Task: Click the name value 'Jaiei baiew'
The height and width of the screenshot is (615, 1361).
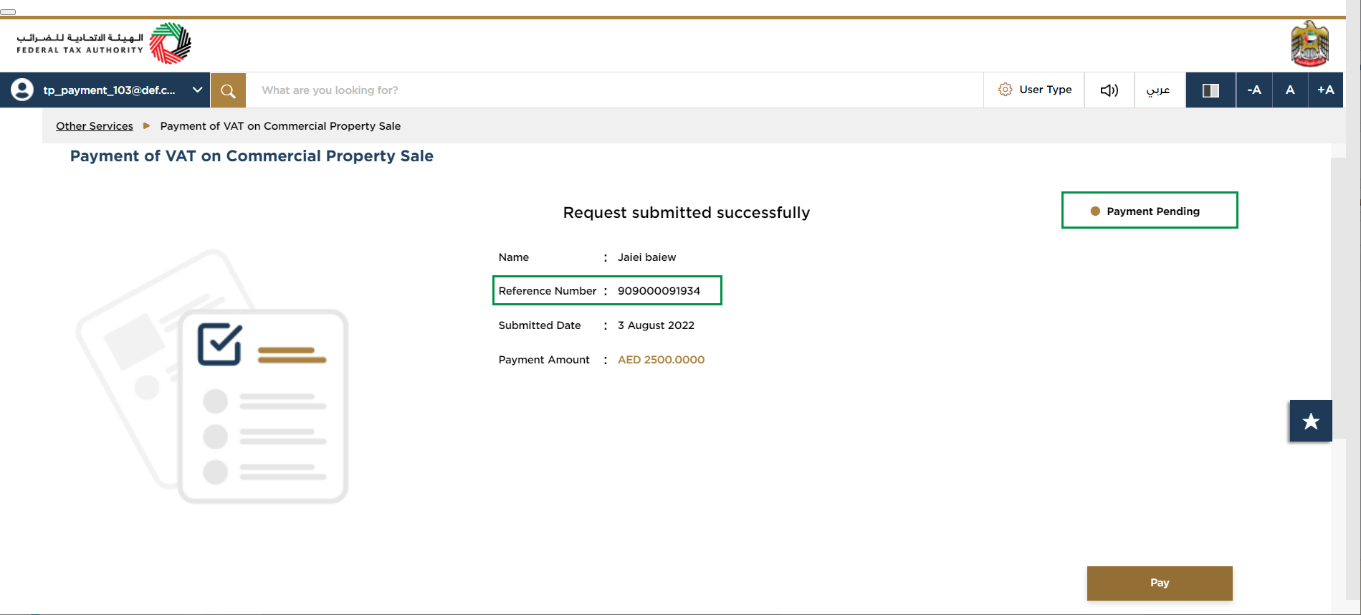Action: (647, 257)
